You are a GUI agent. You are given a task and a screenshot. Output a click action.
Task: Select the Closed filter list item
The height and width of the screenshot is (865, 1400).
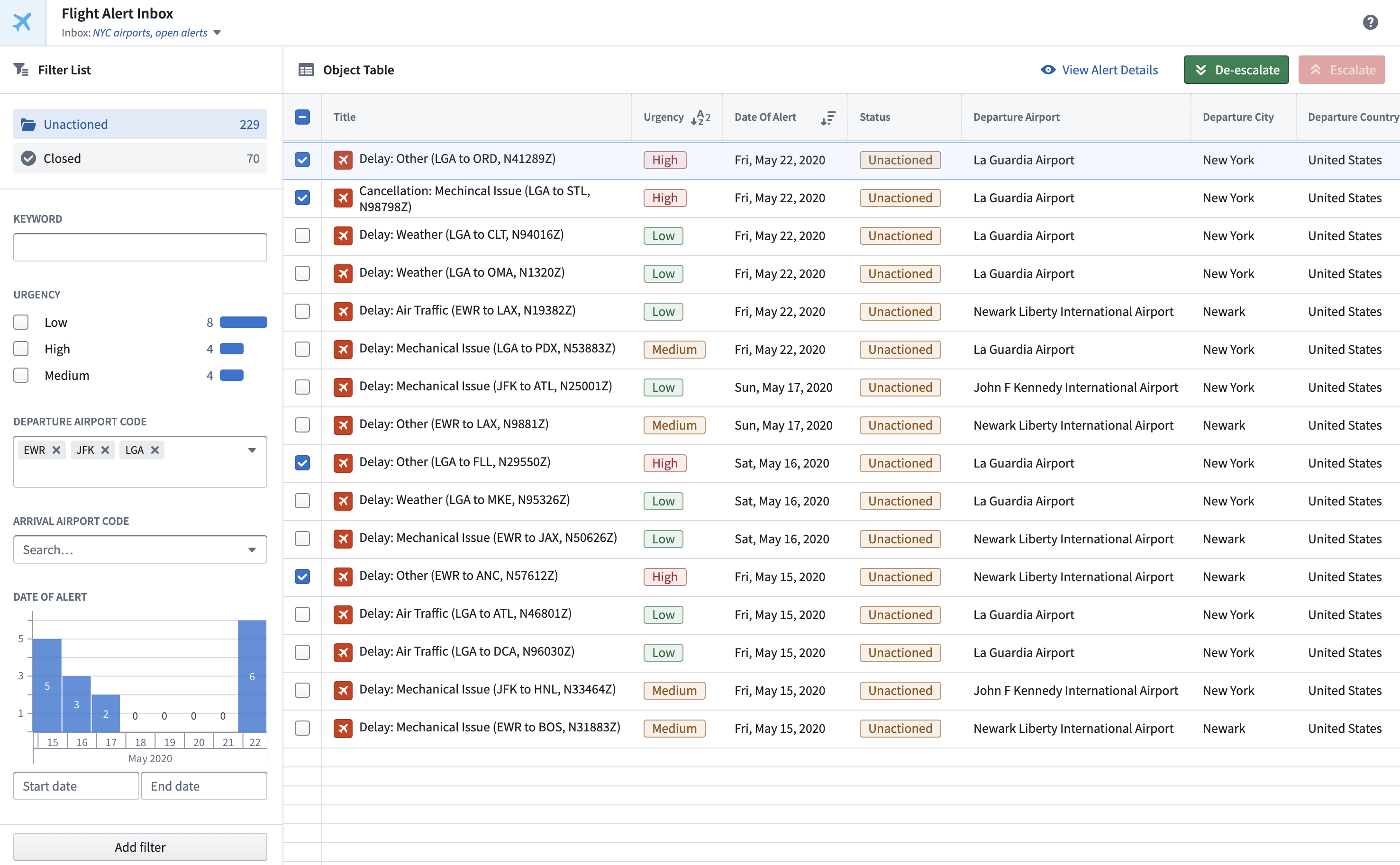click(x=140, y=159)
